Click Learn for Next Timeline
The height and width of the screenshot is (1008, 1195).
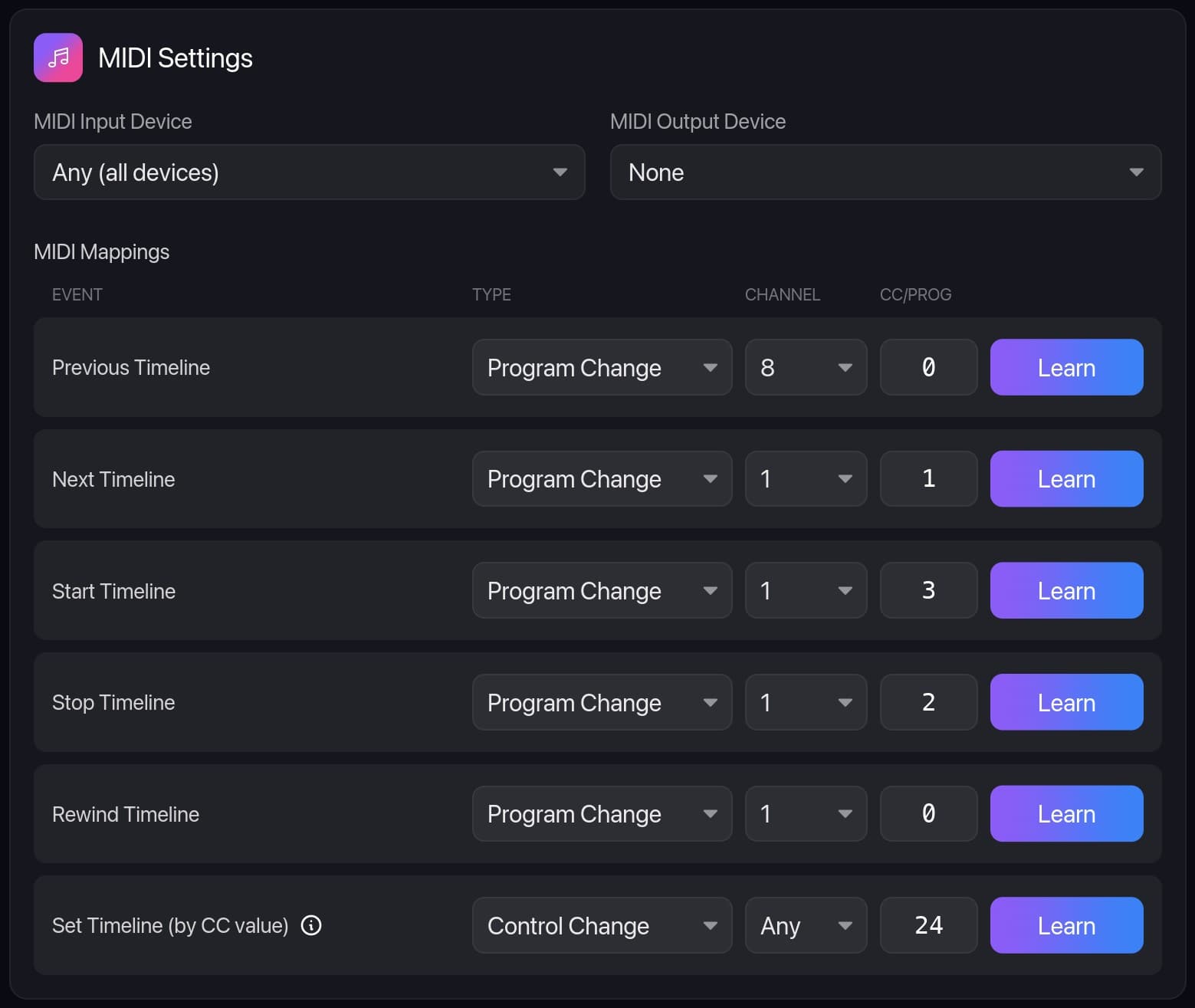1067,479
